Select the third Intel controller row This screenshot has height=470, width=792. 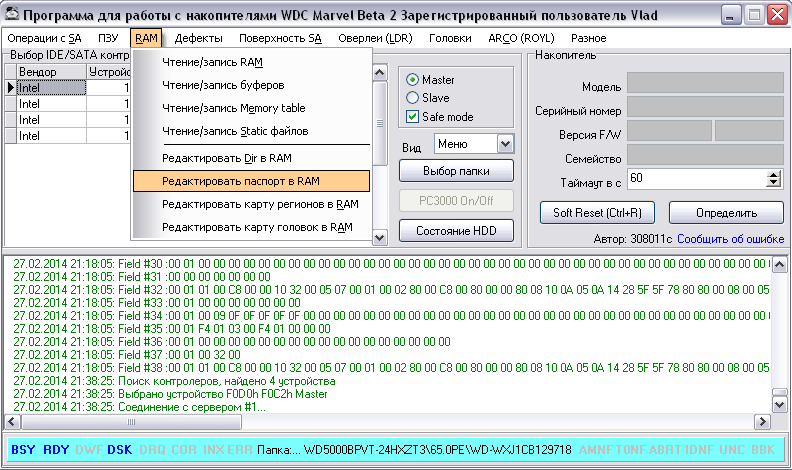click(x=68, y=120)
